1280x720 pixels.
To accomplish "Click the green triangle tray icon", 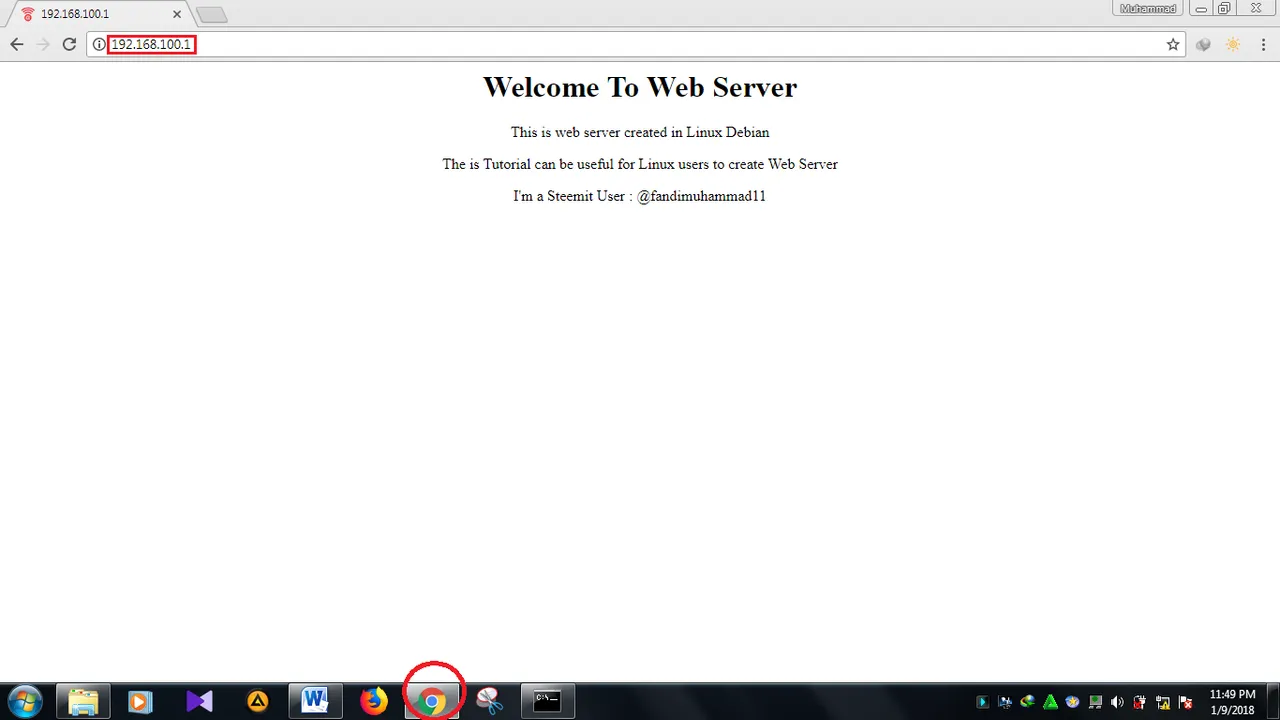I will [x=1050, y=702].
